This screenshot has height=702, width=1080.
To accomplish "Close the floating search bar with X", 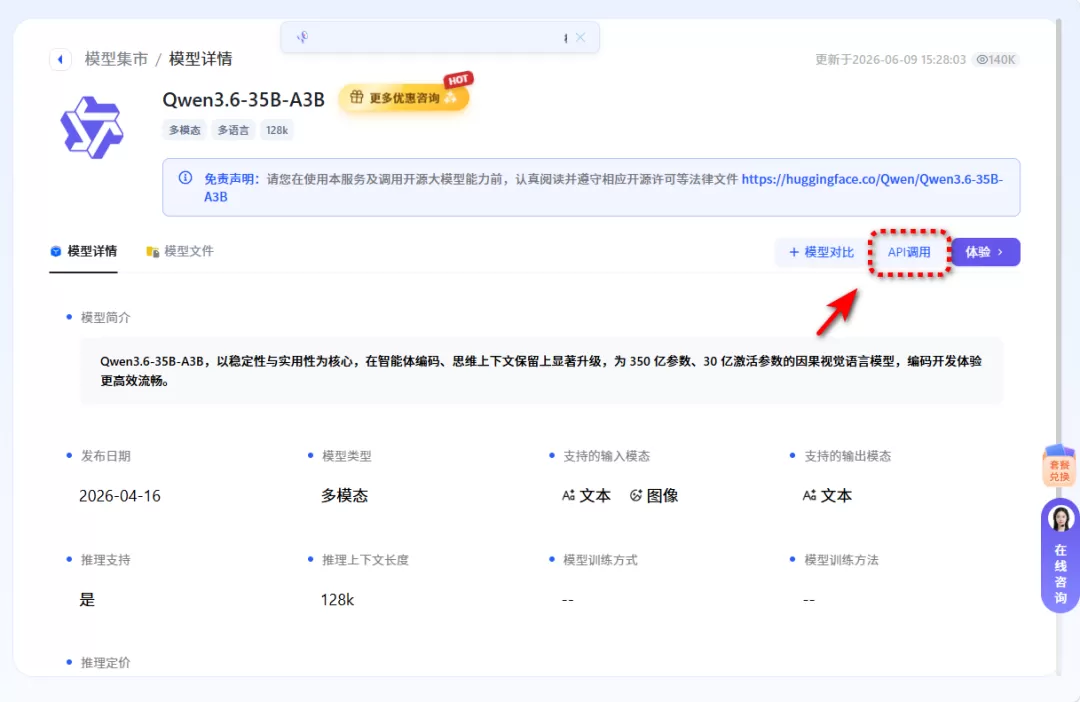I will pos(581,37).
